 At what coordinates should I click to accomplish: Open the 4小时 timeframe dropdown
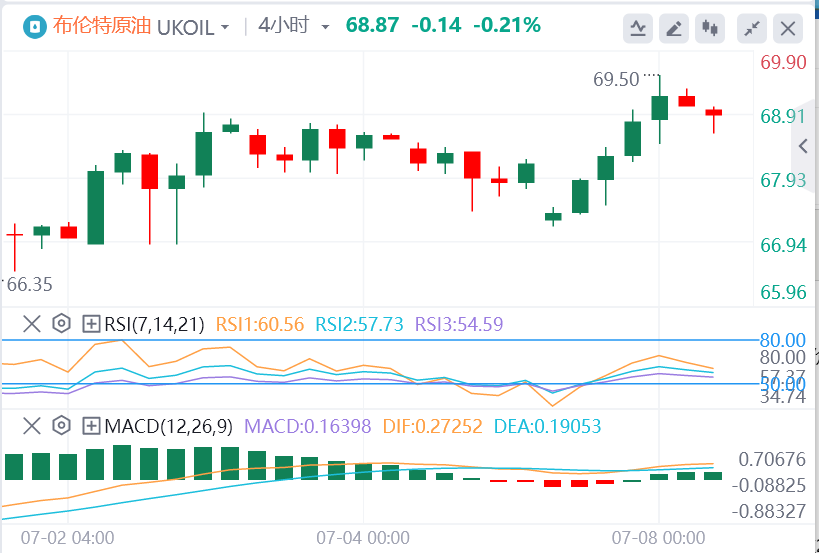pyautogui.click(x=293, y=26)
